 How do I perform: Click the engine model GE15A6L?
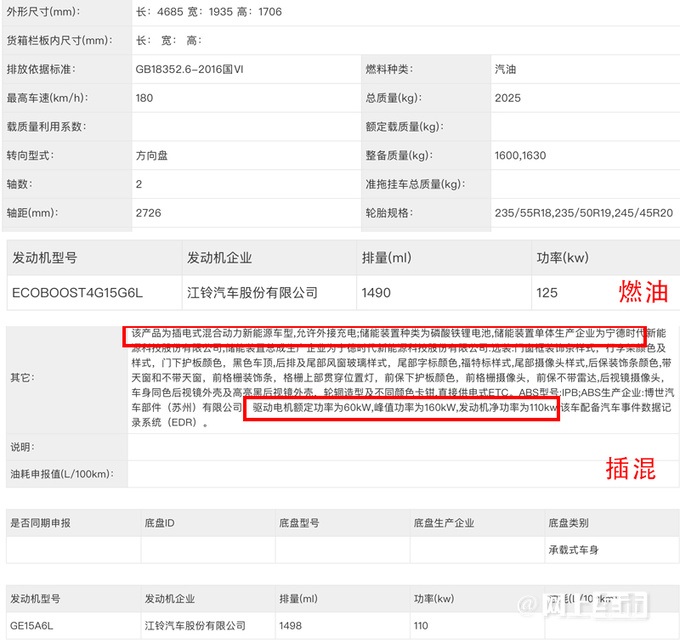click(x=31, y=626)
